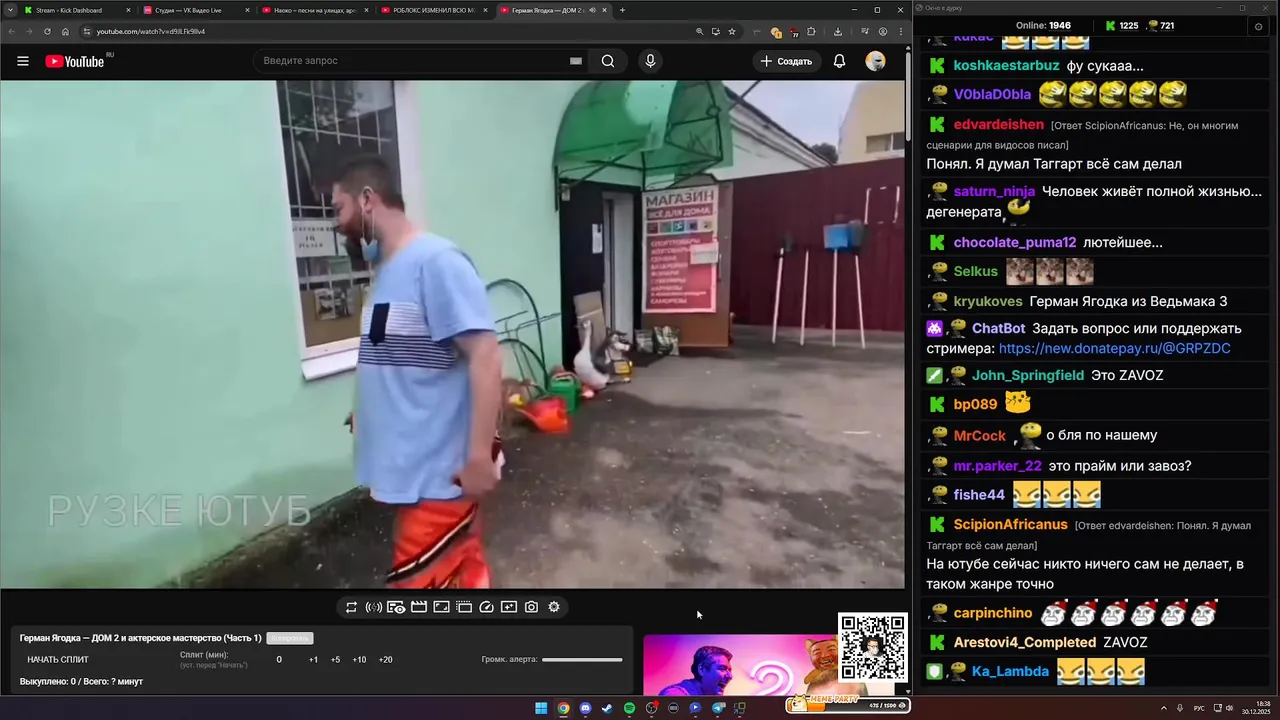The width and height of the screenshot is (1280, 720).
Task: Open browser downloads icon
Action: 838,31
